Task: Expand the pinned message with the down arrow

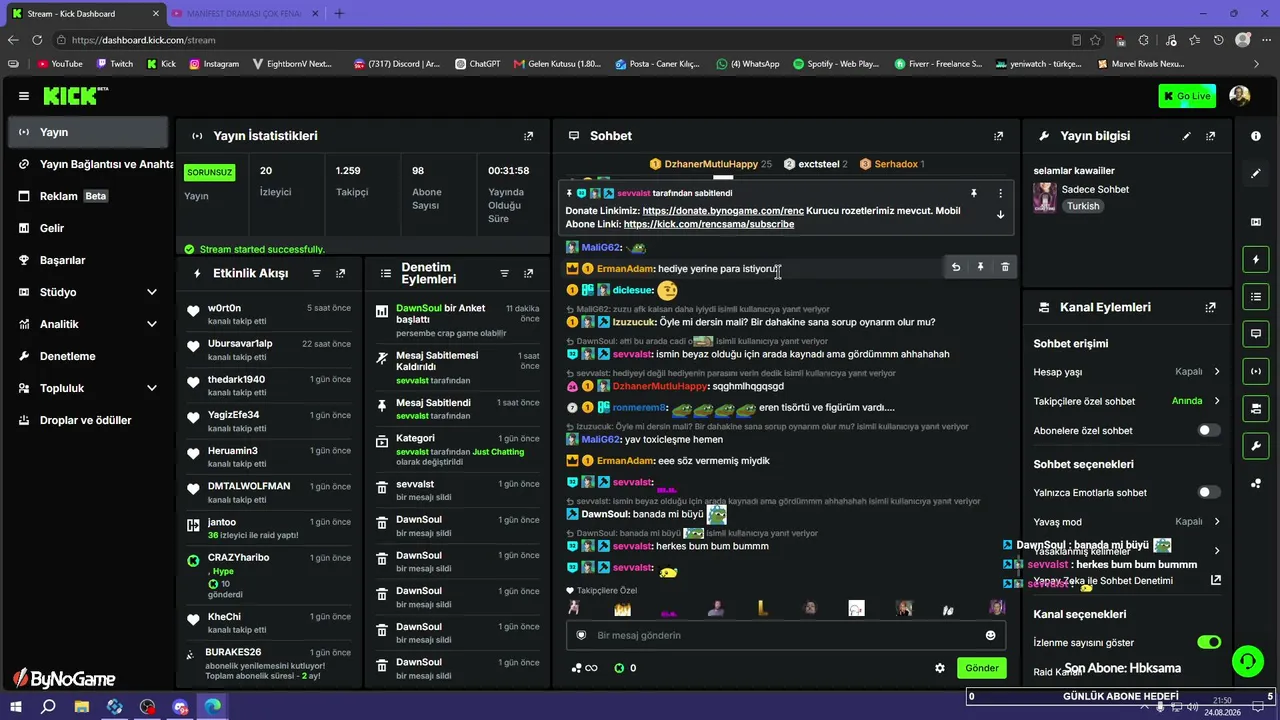Action: click(x=1000, y=215)
